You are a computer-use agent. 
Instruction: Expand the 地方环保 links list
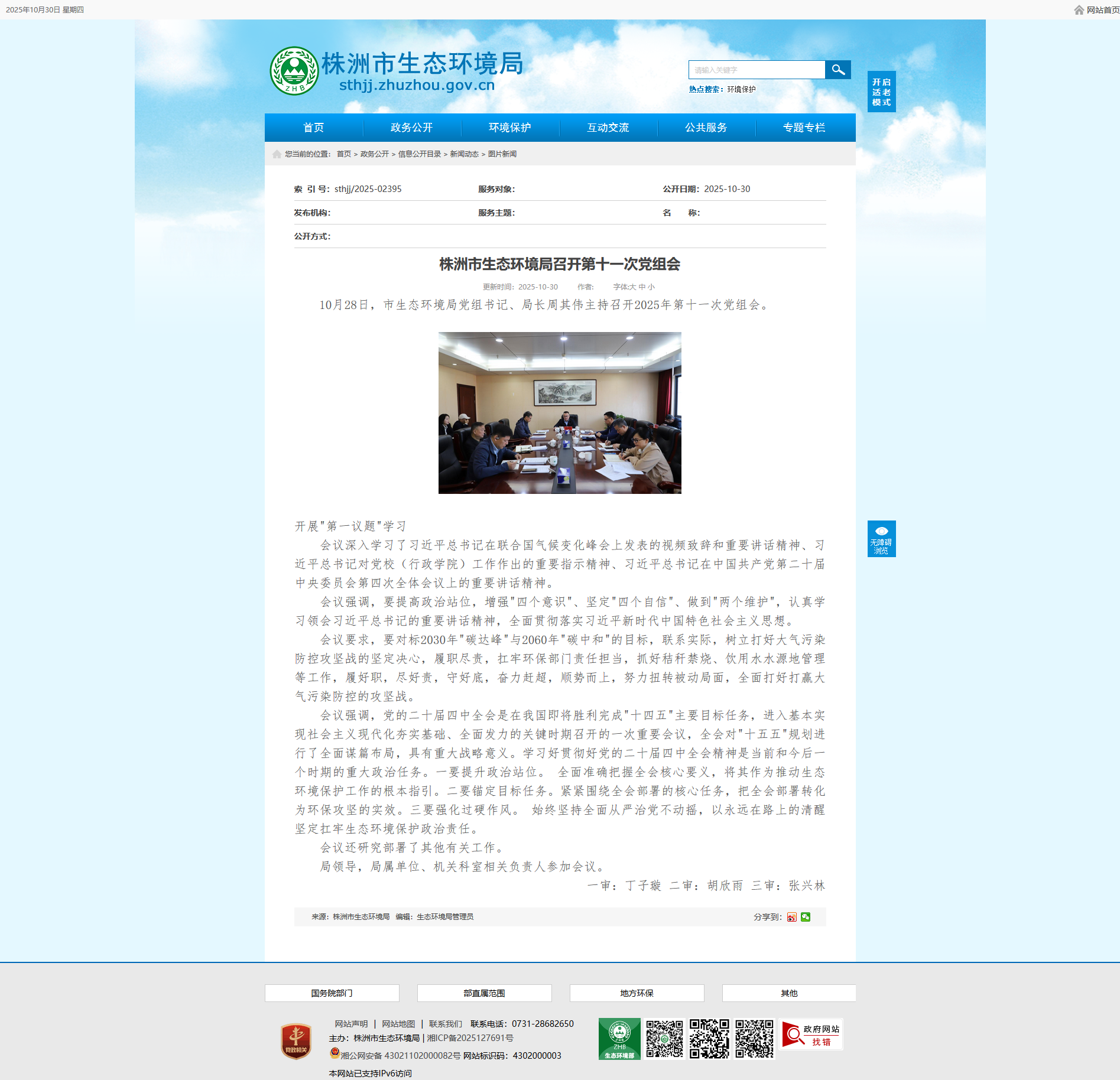click(x=637, y=993)
